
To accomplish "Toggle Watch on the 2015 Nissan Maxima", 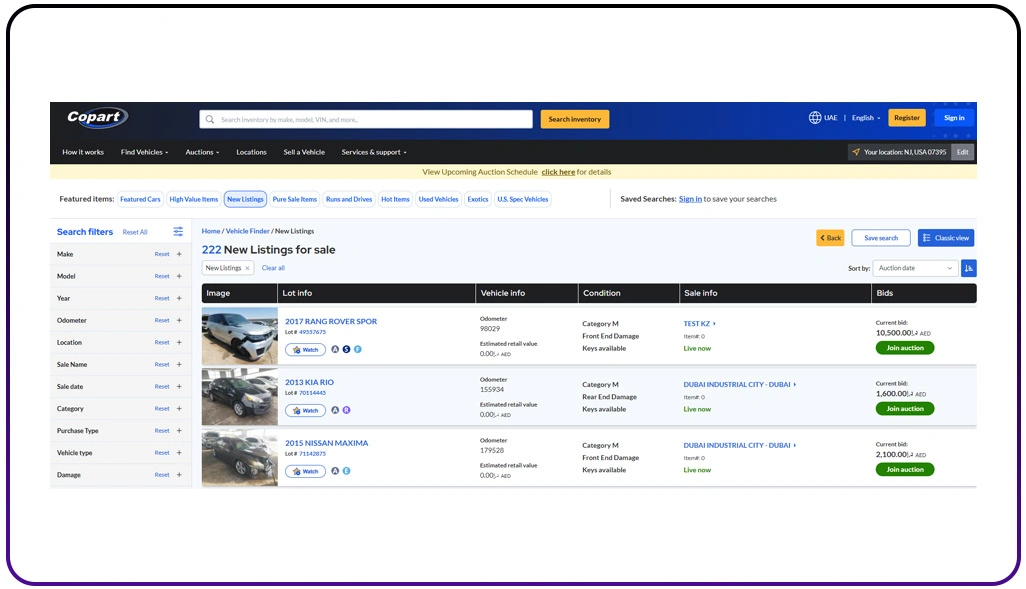I will [x=304, y=470].
